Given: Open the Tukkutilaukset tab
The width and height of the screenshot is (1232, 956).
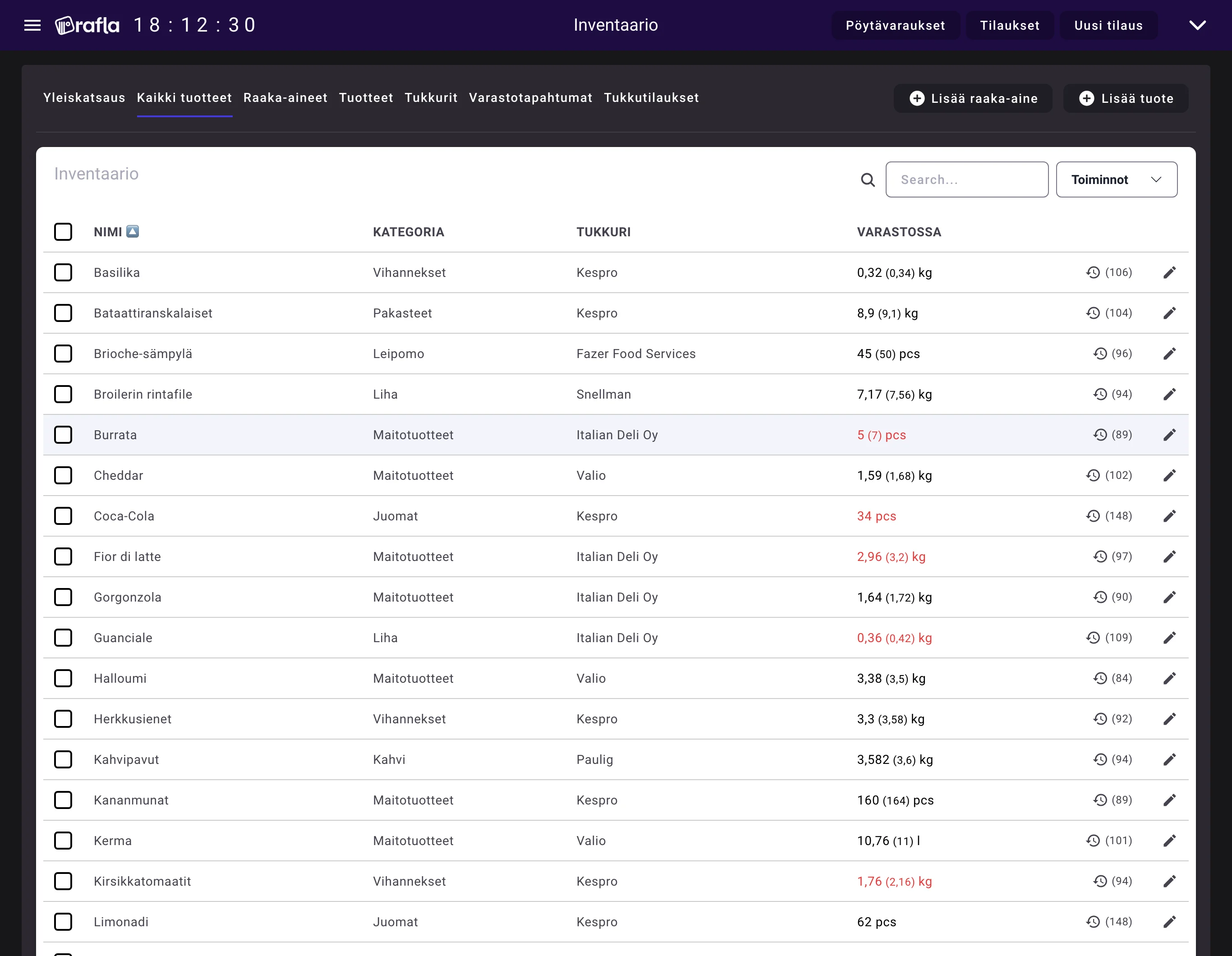Looking at the screenshot, I should [x=651, y=98].
